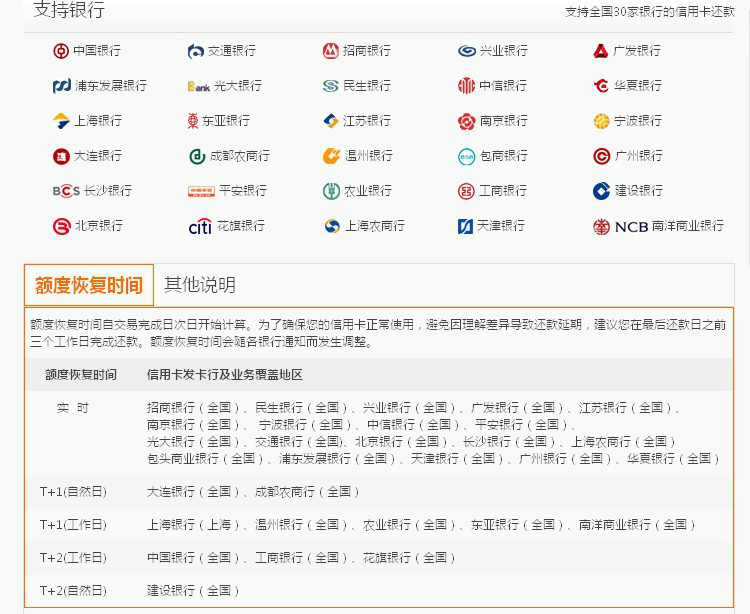Click the 北京银行 red logo icon
Image resolution: width=750 pixels, height=614 pixels.
(61, 226)
